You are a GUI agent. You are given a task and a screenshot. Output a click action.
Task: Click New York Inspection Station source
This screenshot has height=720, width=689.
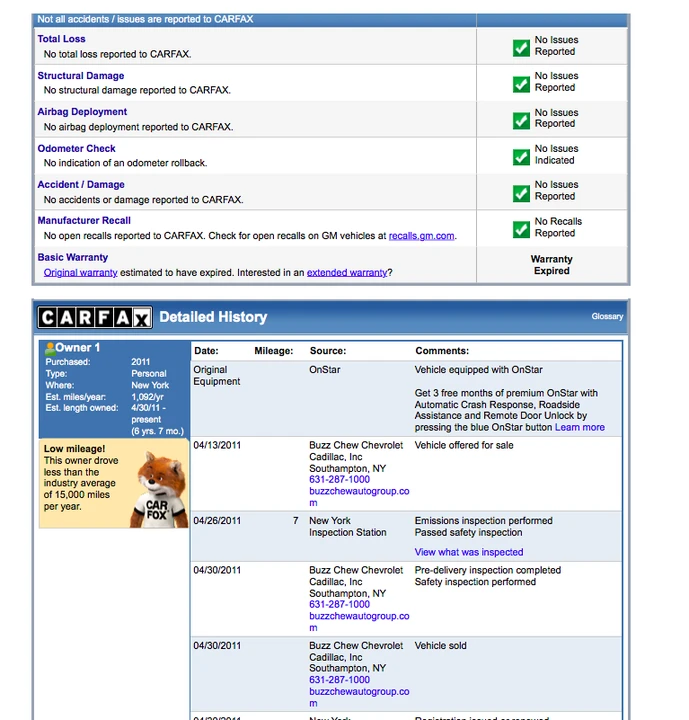348,527
